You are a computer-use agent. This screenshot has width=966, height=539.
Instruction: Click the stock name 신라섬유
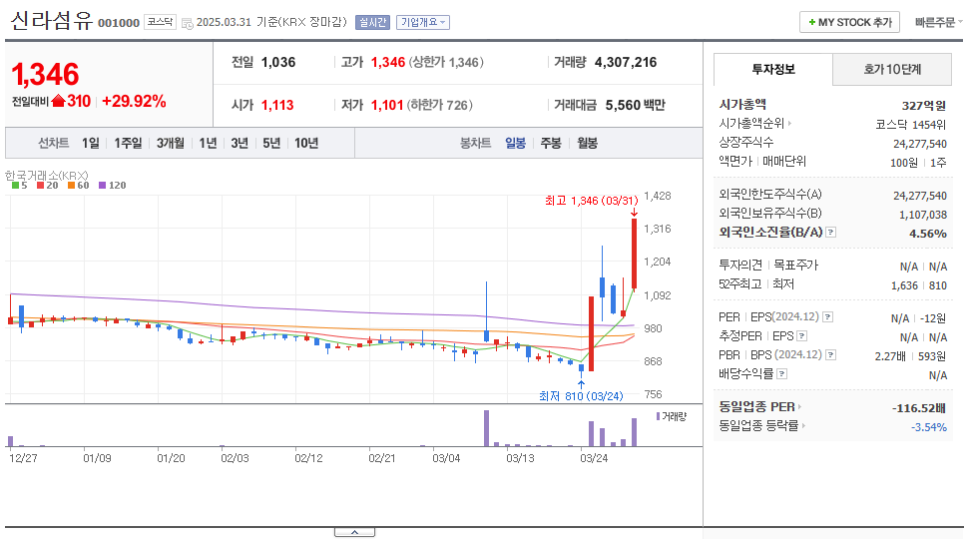52,22
